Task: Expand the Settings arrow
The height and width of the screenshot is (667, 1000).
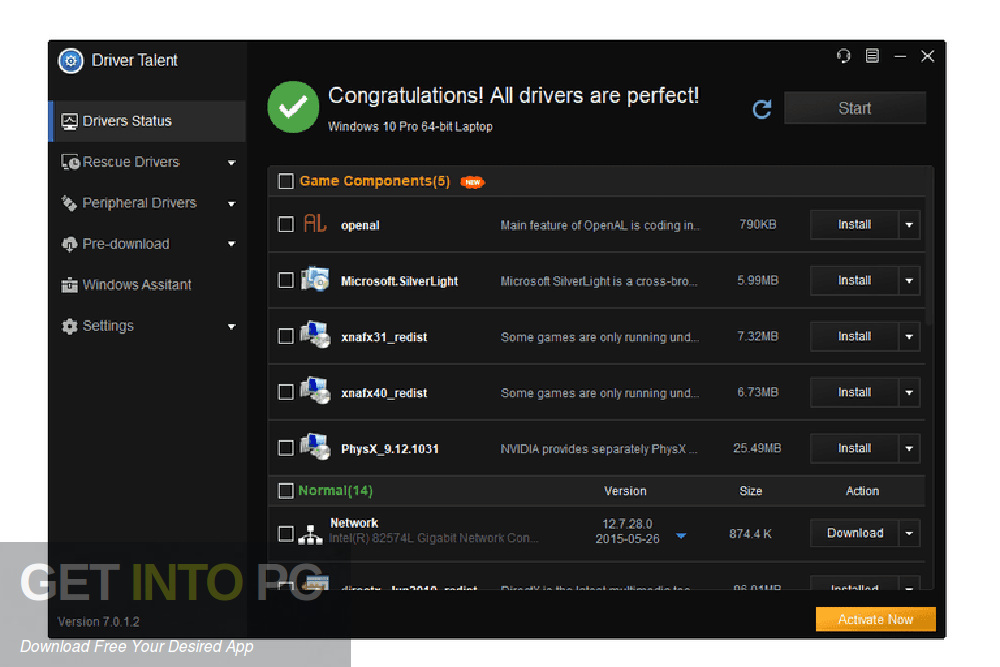Action: coord(232,326)
